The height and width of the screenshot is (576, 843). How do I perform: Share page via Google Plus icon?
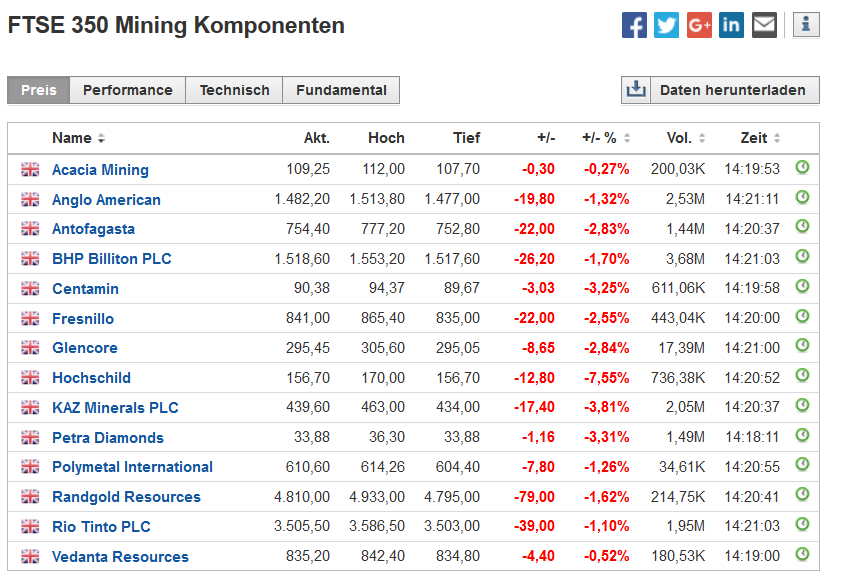click(699, 25)
